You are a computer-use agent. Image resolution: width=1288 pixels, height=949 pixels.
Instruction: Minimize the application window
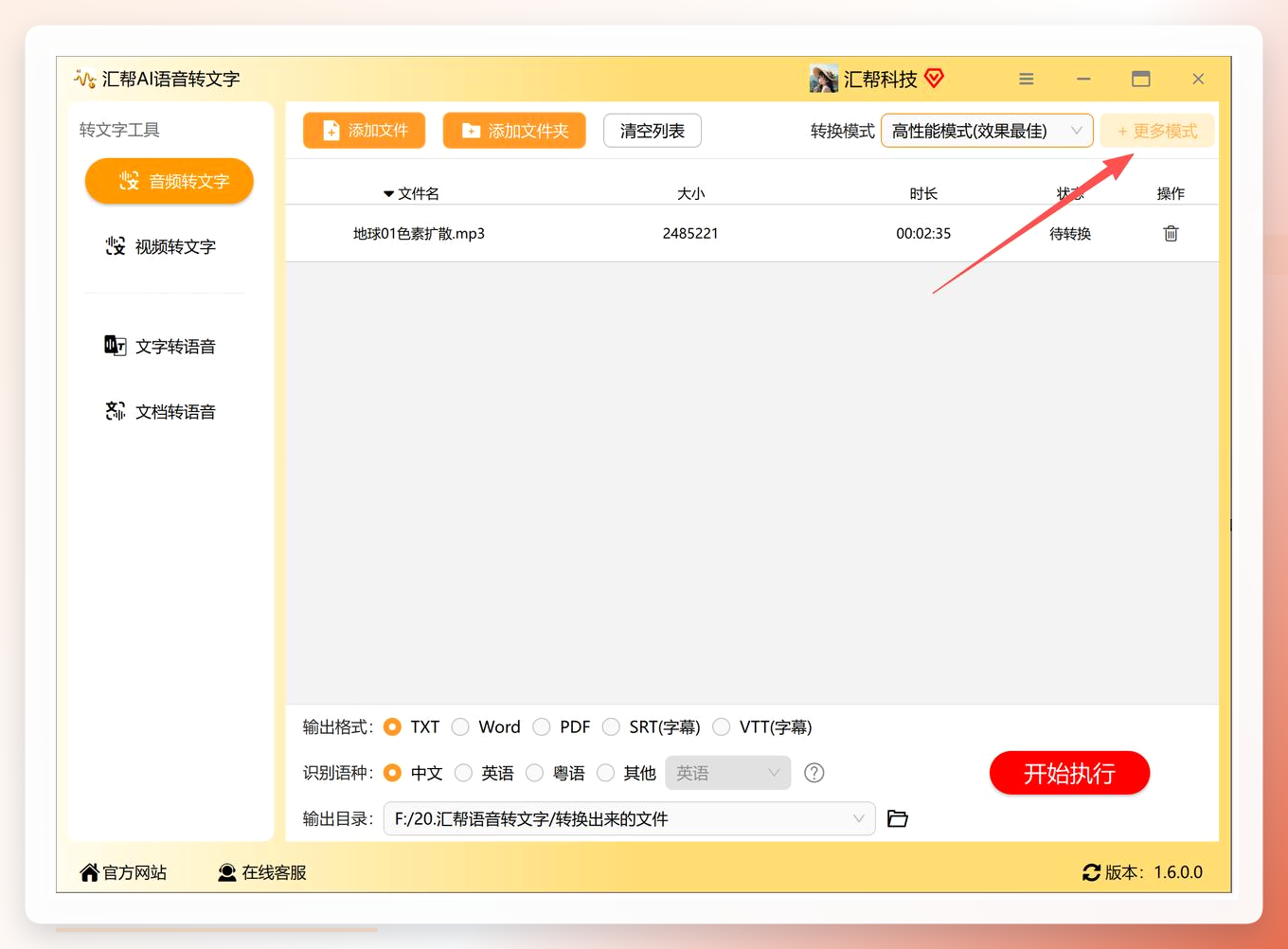point(1083,79)
